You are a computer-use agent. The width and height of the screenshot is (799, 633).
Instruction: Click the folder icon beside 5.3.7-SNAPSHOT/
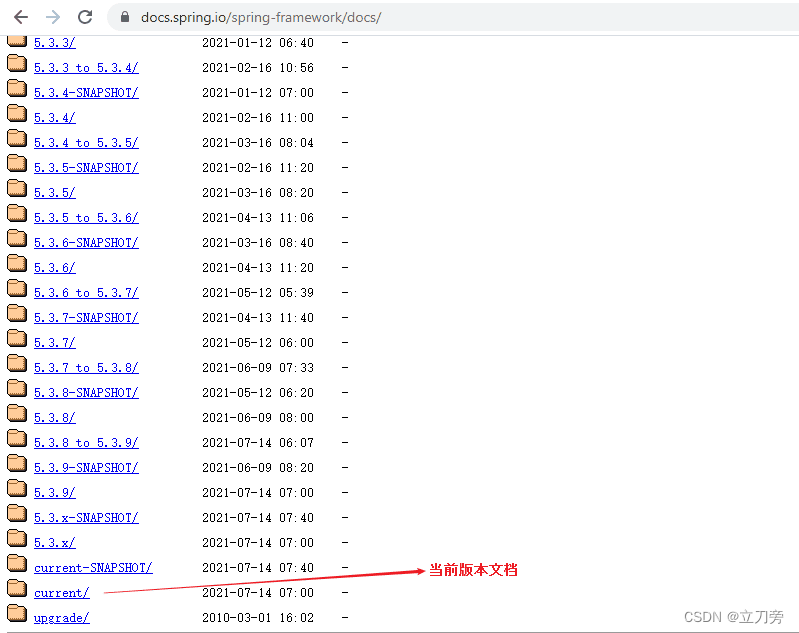click(x=17, y=313)
